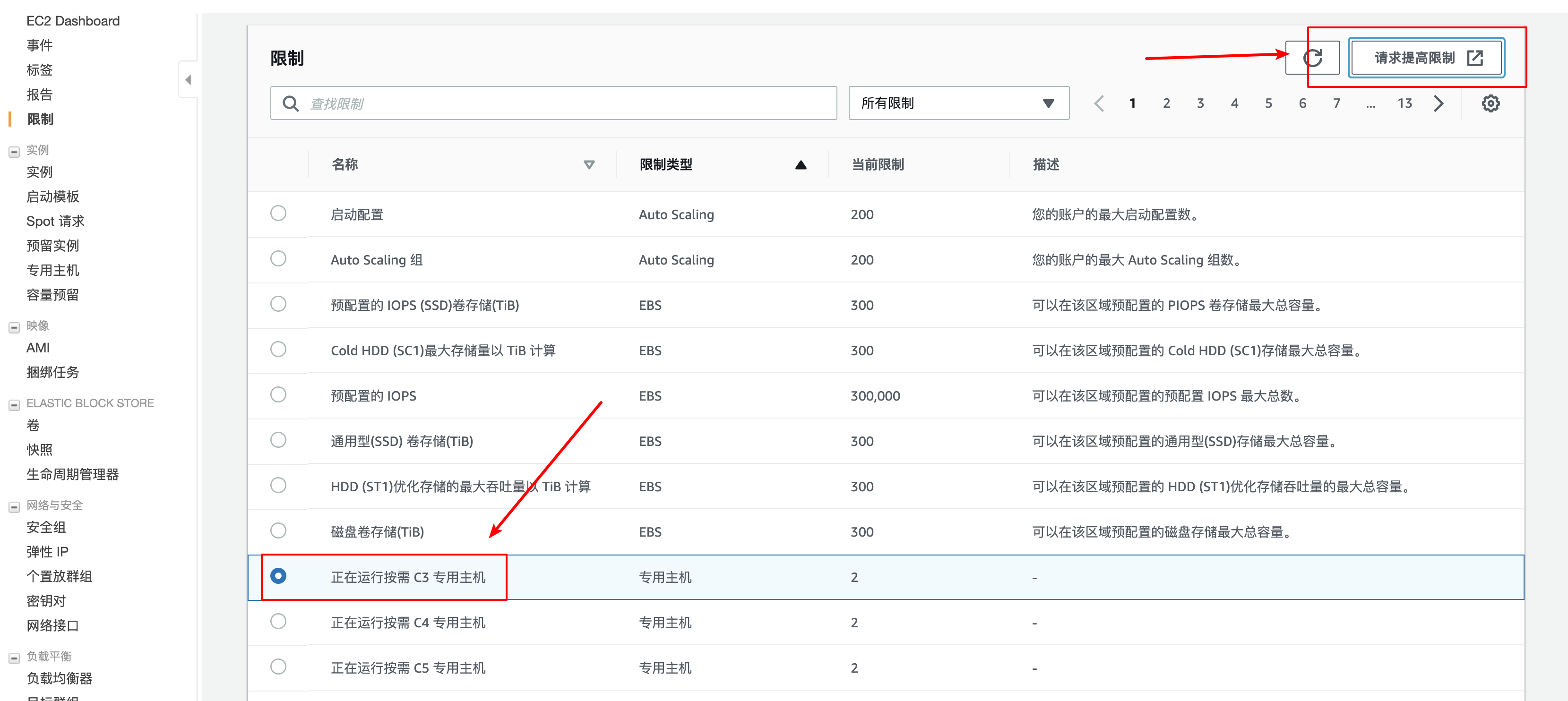The width and height of the screenshot is (1568, 701).
Task: Select the 预配置的 IOPS radio button
Action: click(x=278, y=394)
